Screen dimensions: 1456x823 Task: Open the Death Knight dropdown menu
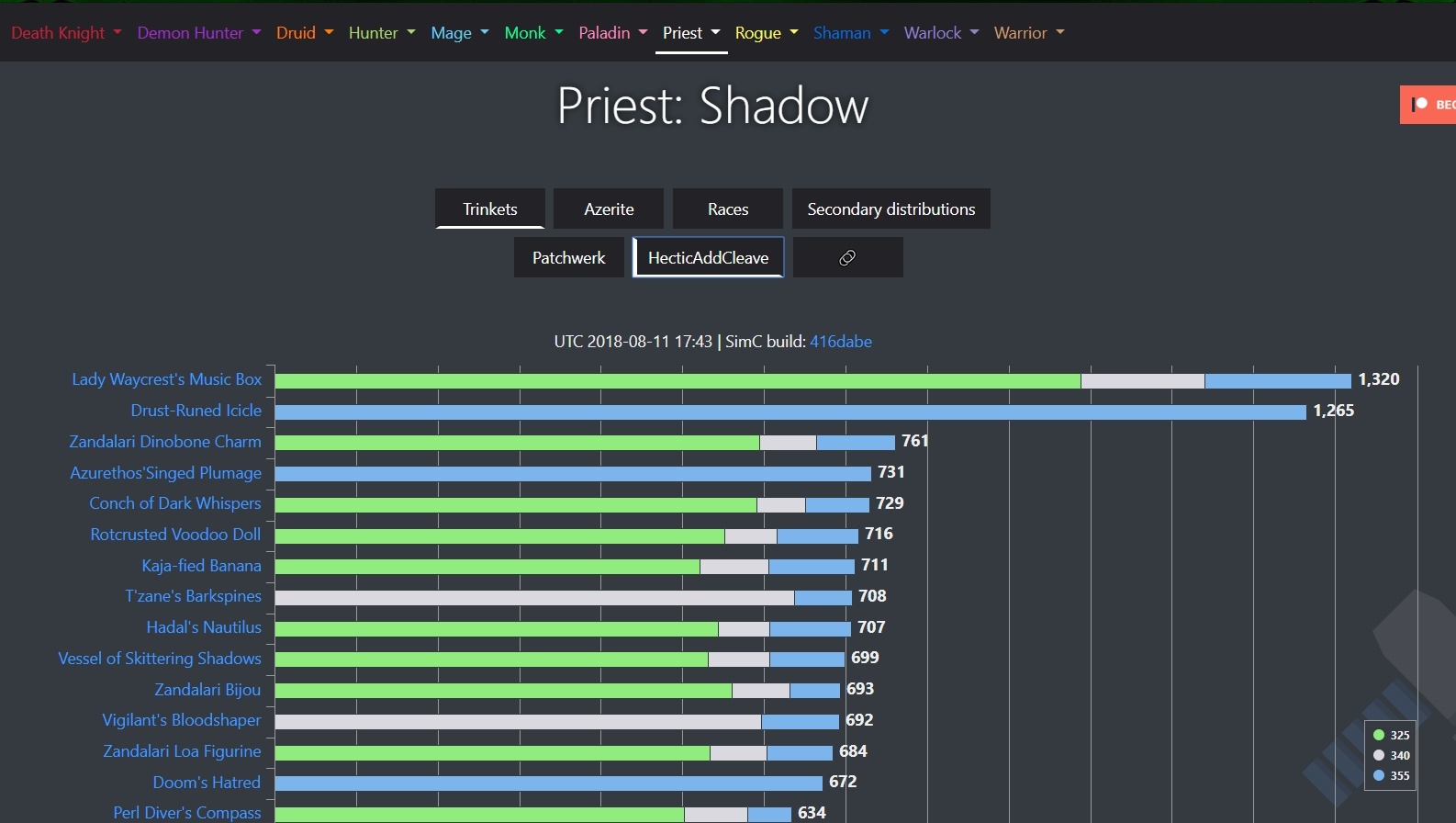(x=66, y=33)
